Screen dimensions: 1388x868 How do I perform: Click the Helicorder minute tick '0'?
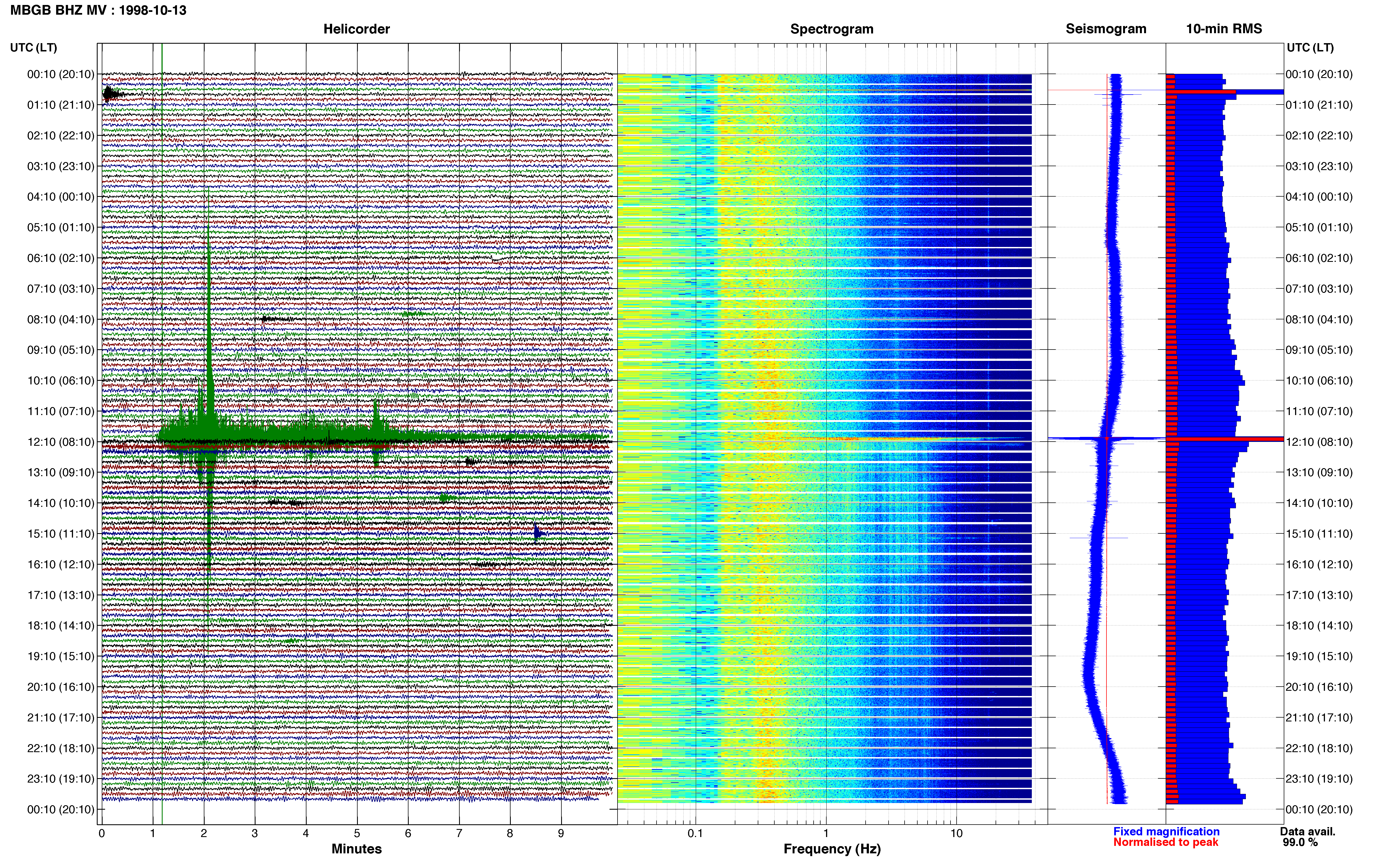101,833
